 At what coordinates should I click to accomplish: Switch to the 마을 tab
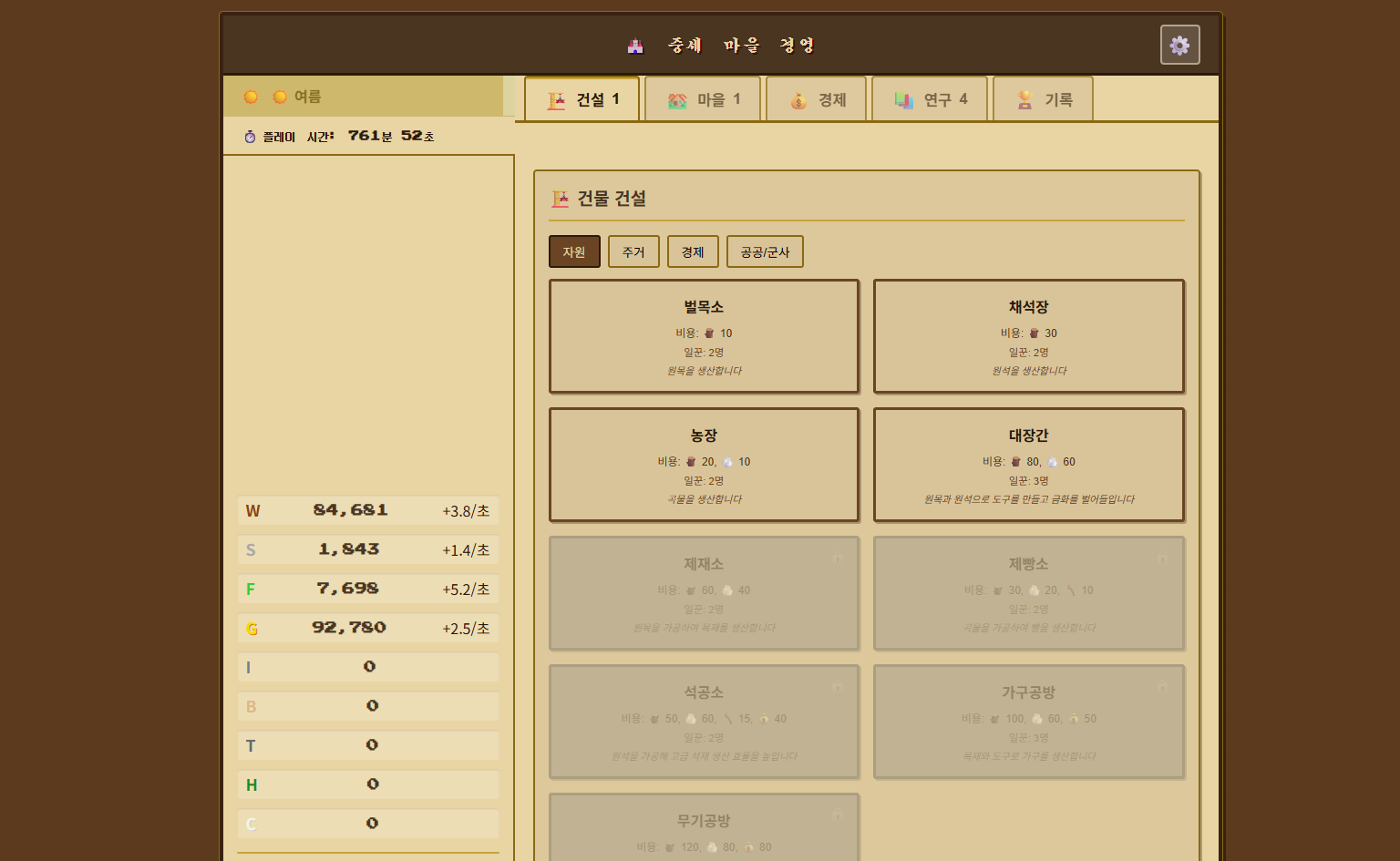(x=705, y=99)
